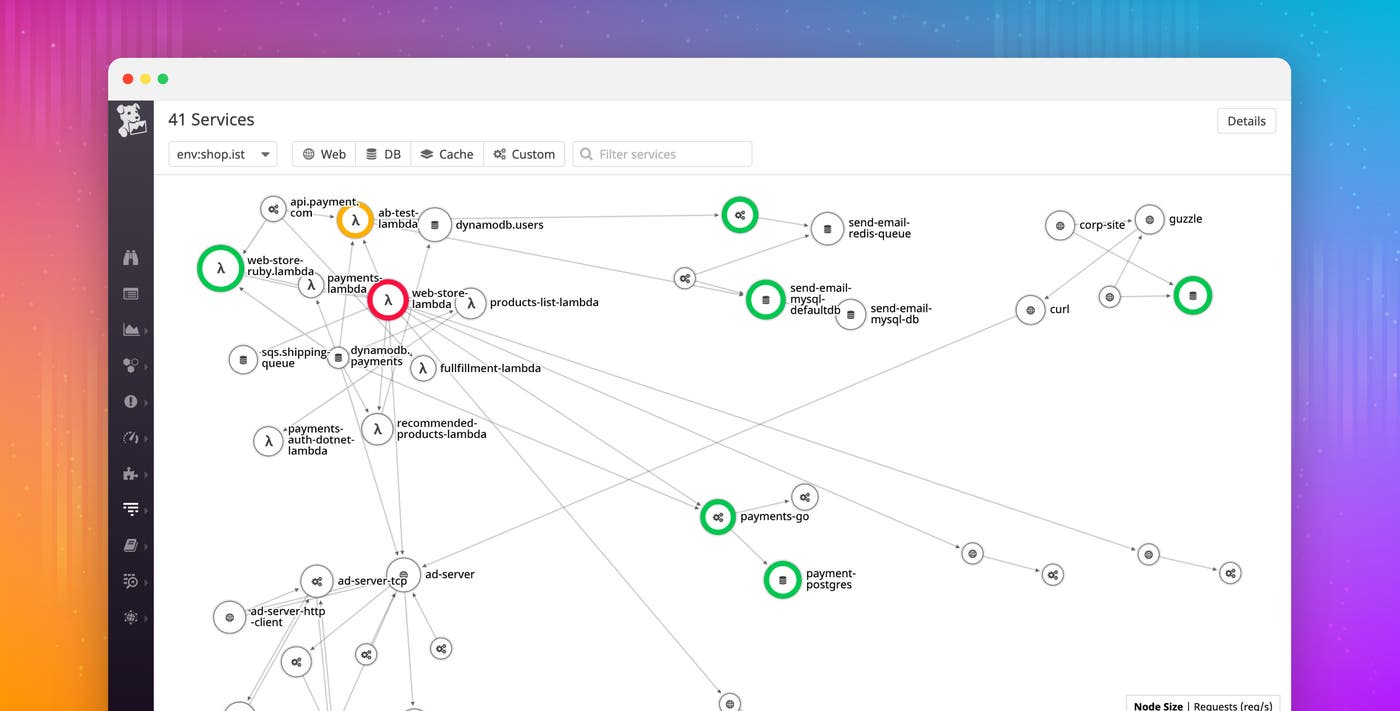Open the Integrations puzzle-piece sidebar icon
Image resolution: width=1400 pixels, height=711 pixels.
pyautogui.click(x=131, y=473)
